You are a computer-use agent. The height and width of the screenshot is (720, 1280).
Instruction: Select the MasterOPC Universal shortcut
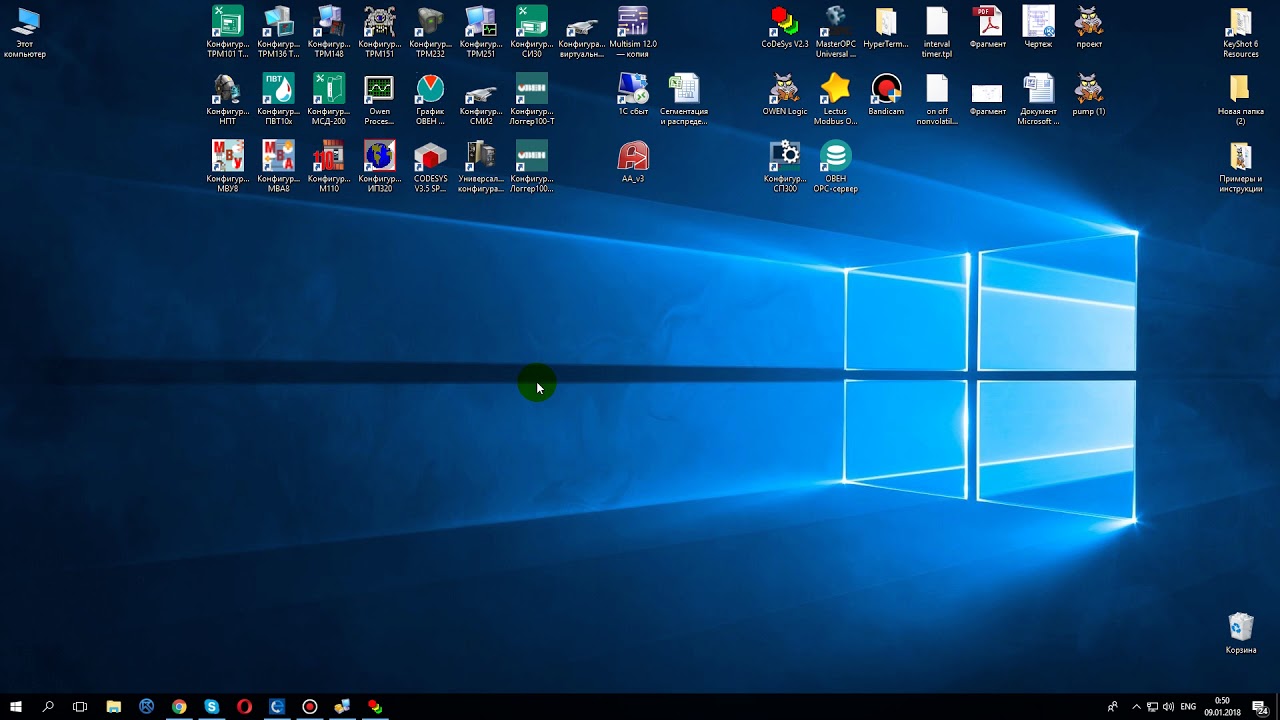click(x=835, y=32)
